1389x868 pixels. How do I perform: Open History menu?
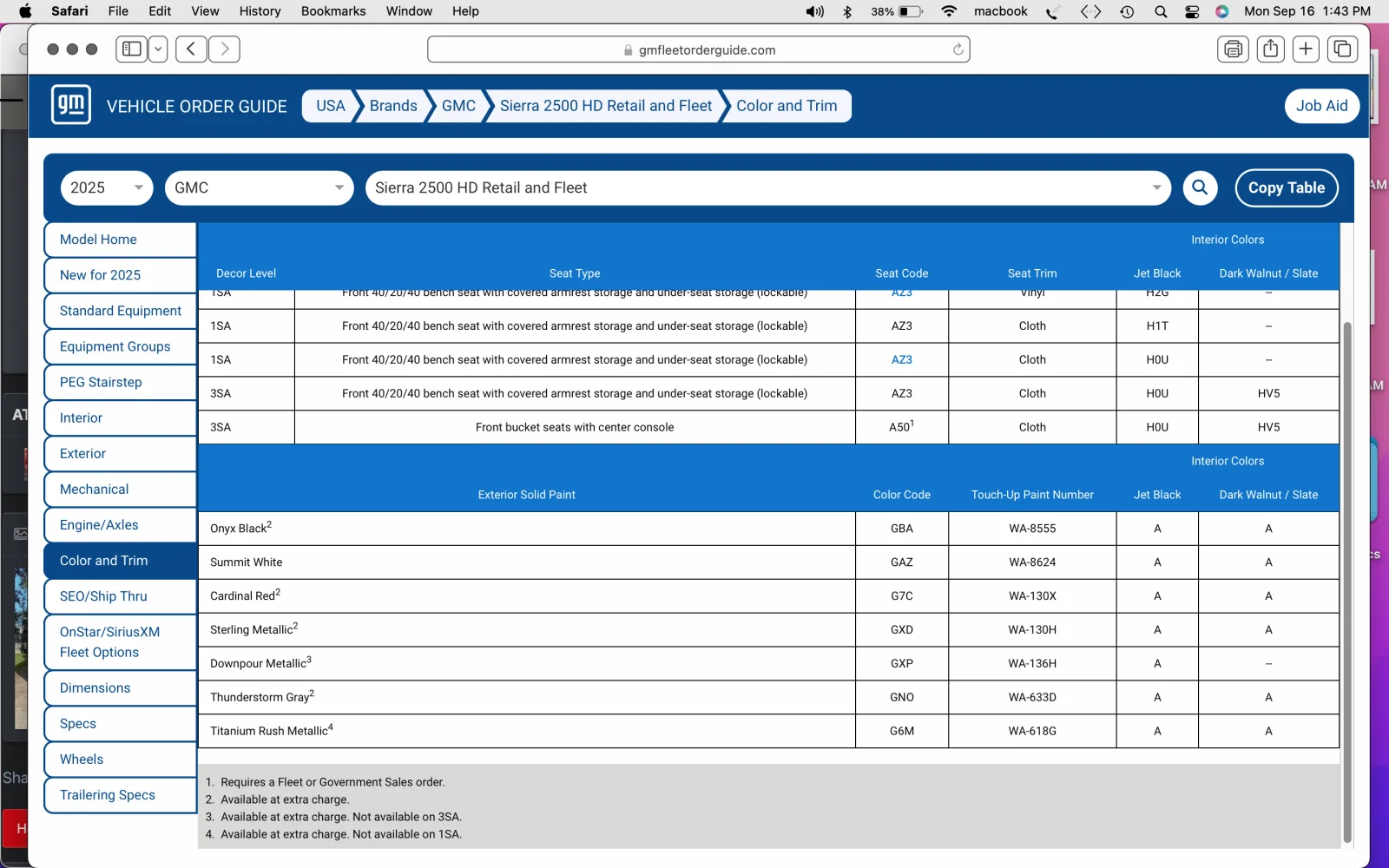point(260,11)
